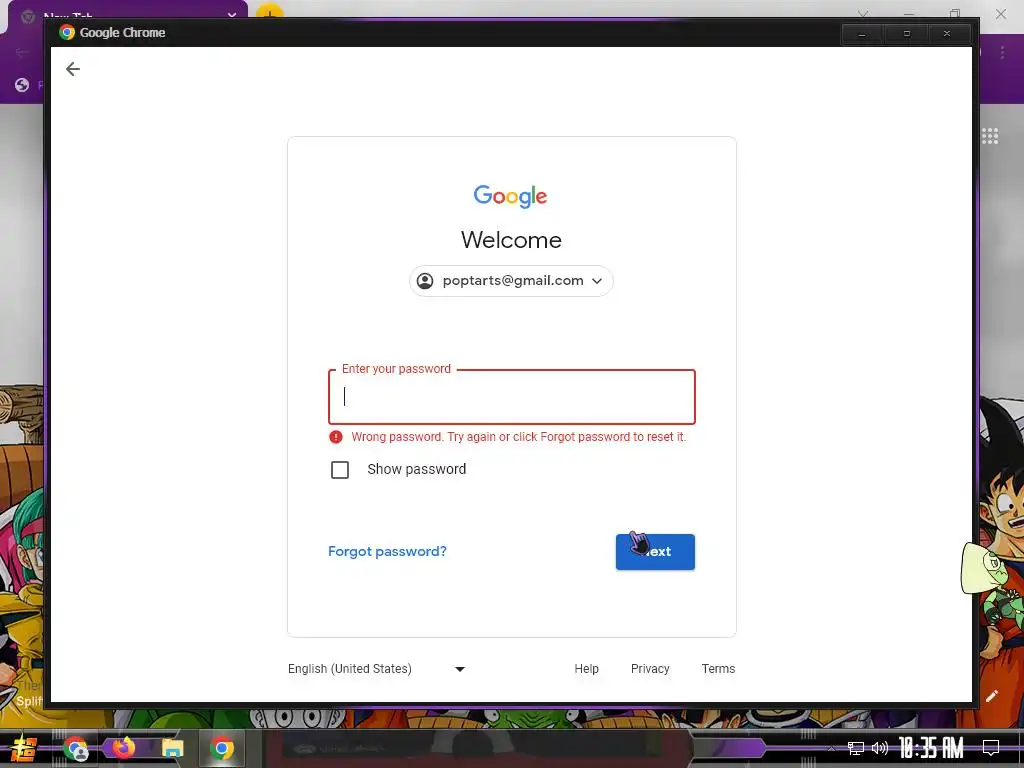Tick the Show password checkbox
This screenshot has width=1024, height=768.
coord(340,470)
